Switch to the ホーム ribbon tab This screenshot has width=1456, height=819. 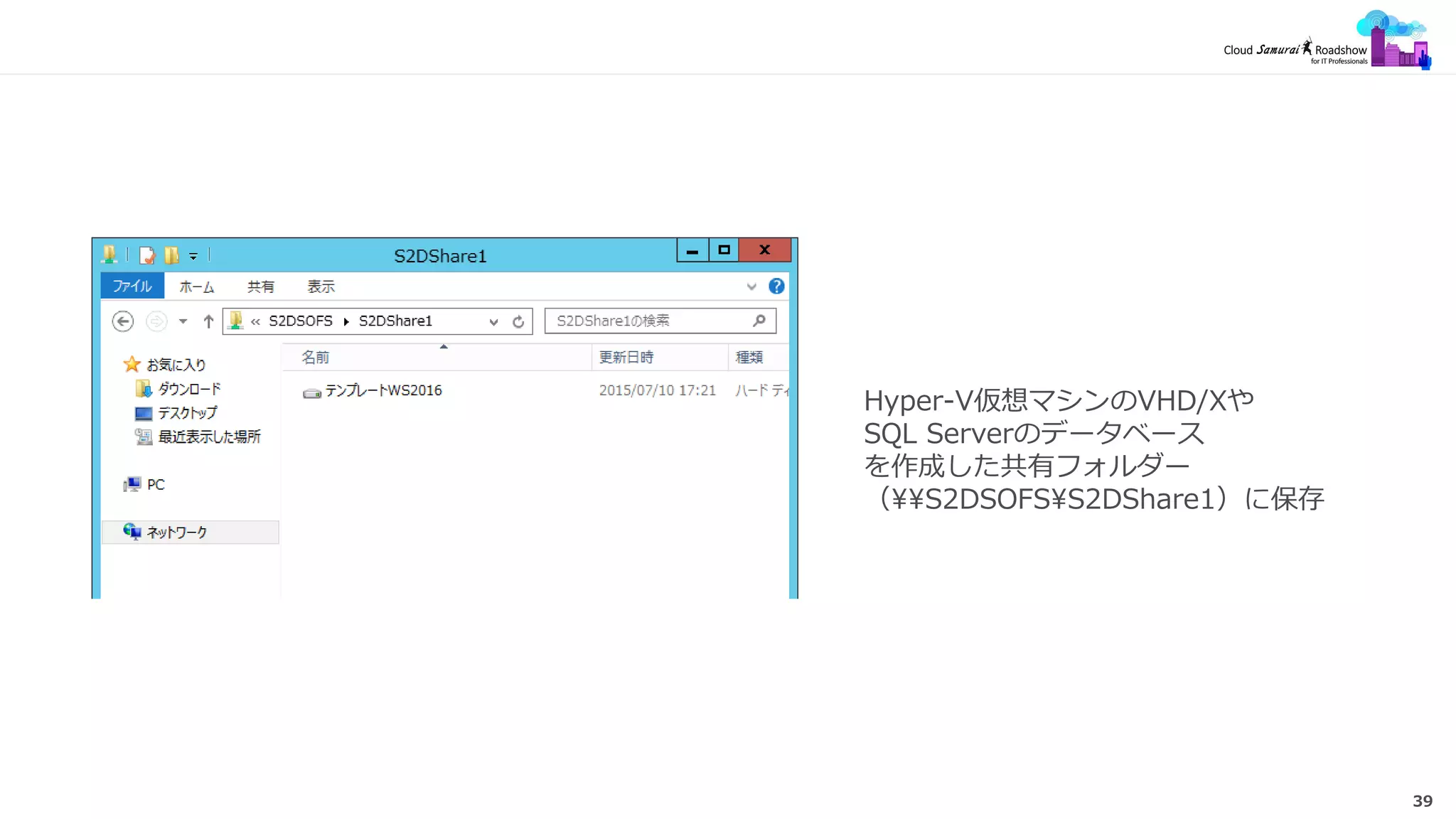point(197,287)
